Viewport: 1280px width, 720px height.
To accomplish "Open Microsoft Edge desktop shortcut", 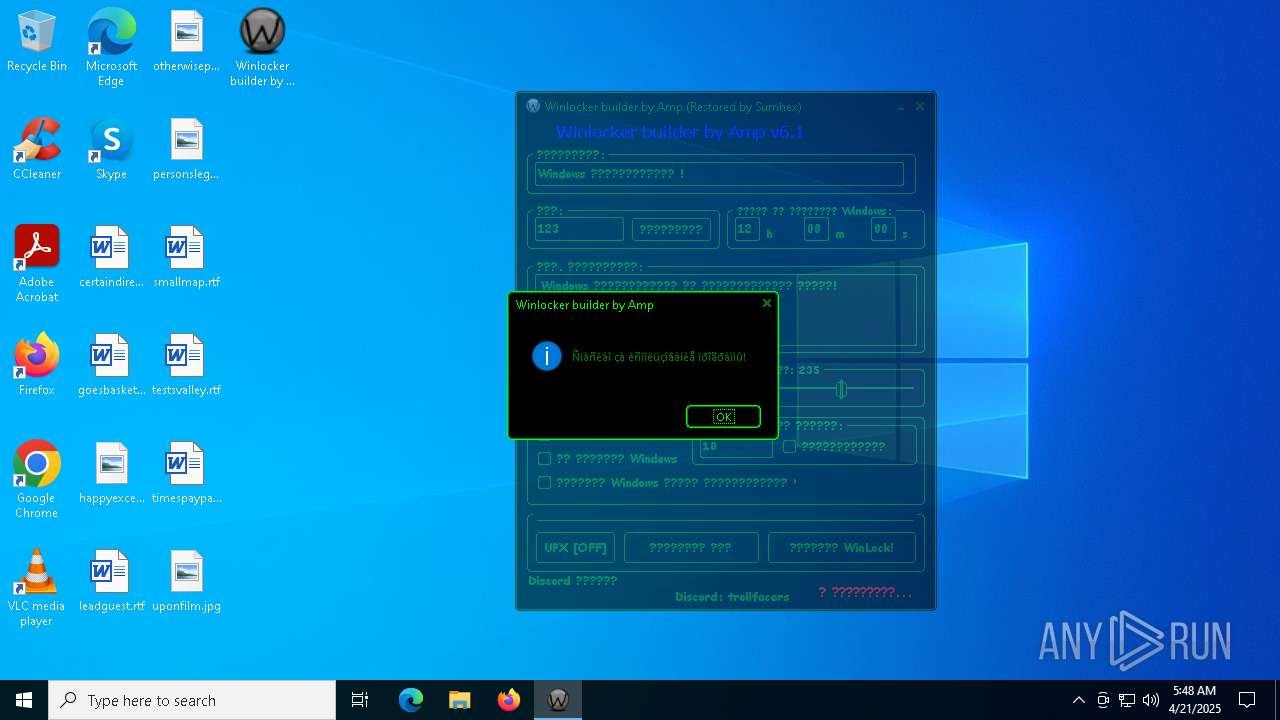I will (x=111, y=47).
